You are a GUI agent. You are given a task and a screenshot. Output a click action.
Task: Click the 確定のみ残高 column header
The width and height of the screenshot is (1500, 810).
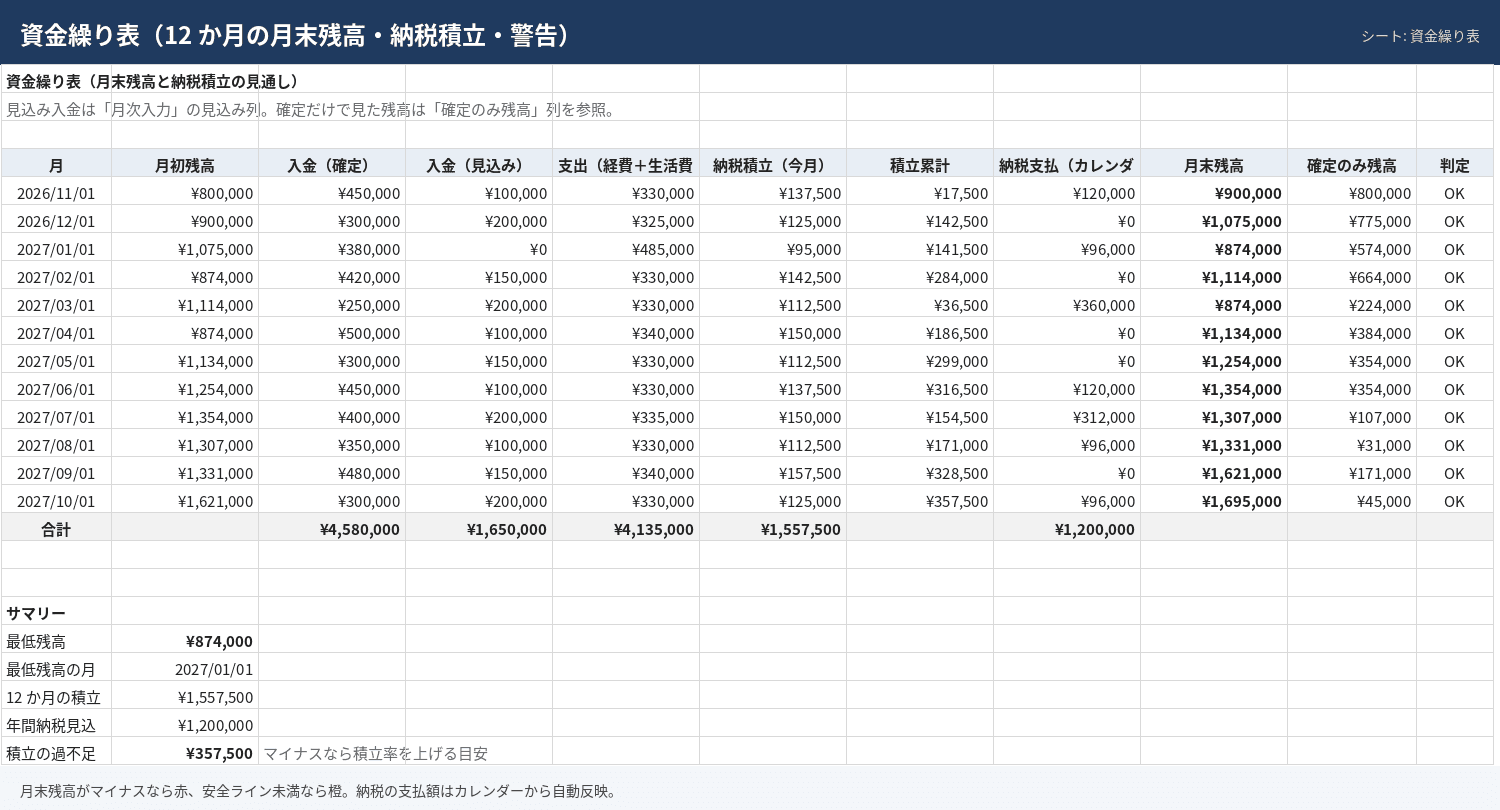click(1352, 165)
